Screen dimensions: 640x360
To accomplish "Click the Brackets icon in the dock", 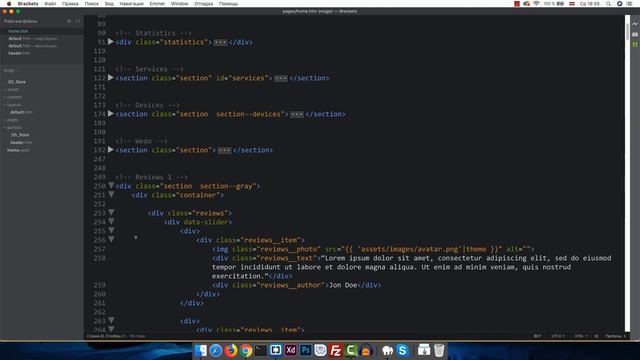I will pyautogui.click(x=276, y=350).
